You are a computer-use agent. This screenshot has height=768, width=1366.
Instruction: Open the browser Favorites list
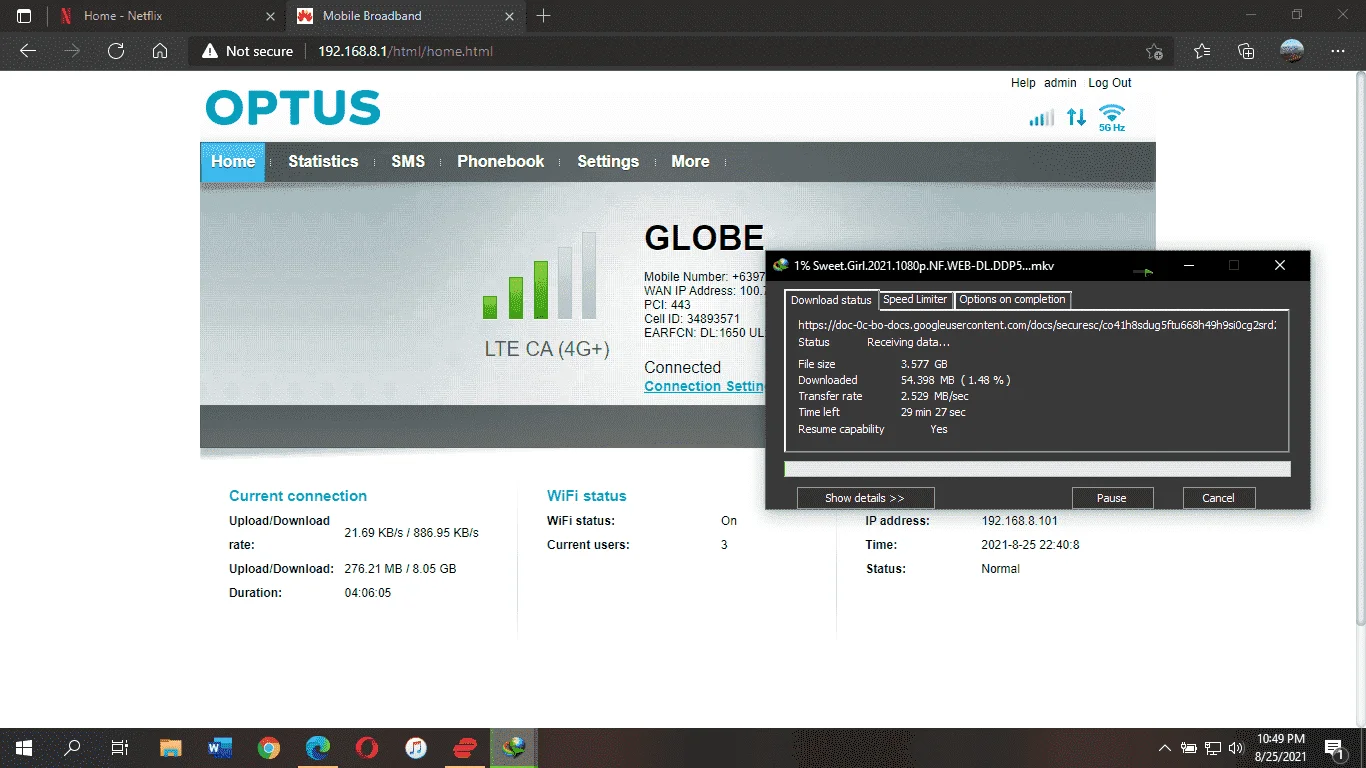1202,51
